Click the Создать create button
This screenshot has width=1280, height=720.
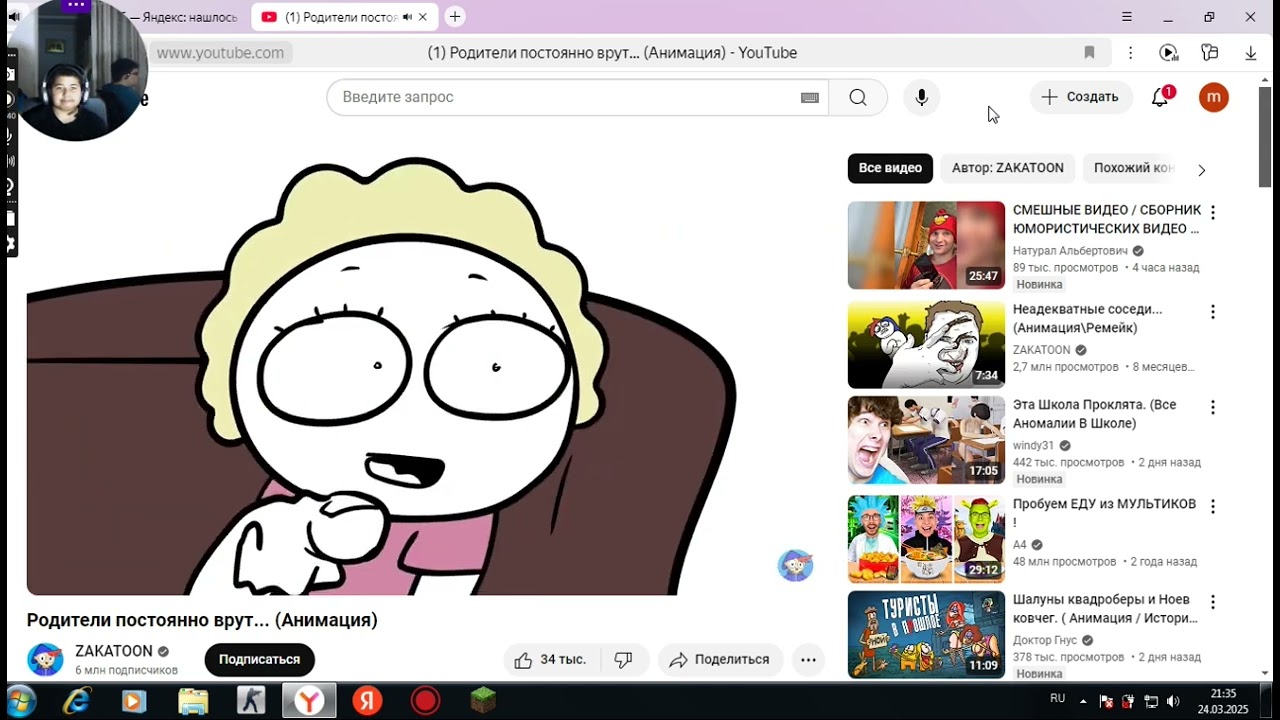tap(1081, 97)
